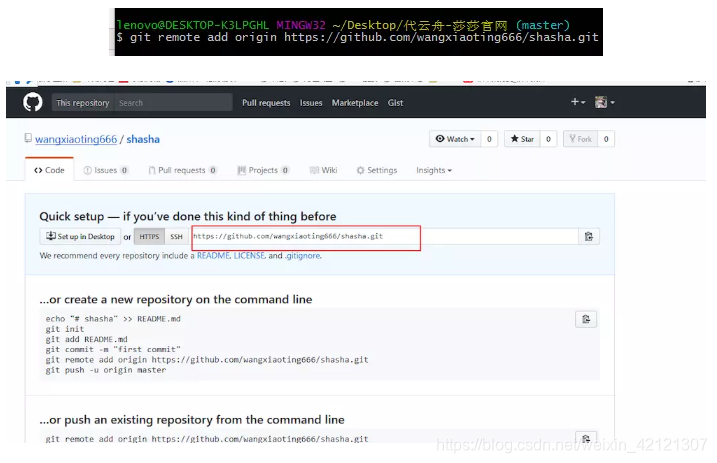Open Marketplace in the top navigation
Image resolution: width=717 pixels, height=463 pixels.
coord(355,103)
